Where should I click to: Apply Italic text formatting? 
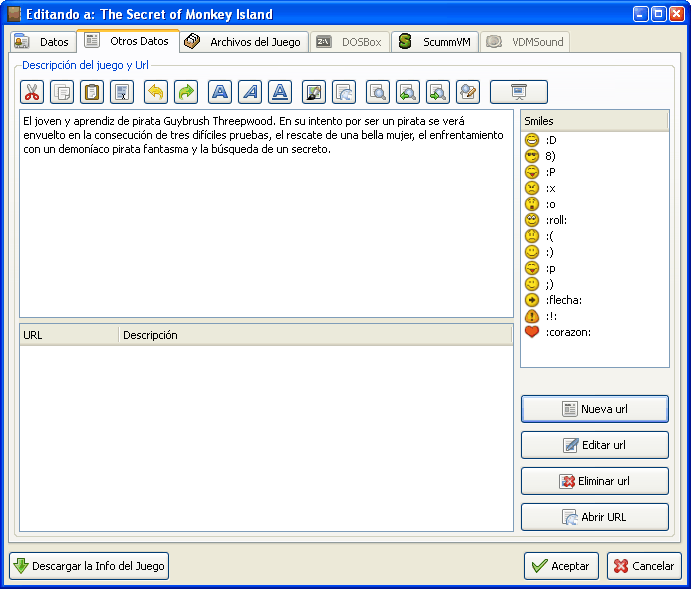[249, 92]
